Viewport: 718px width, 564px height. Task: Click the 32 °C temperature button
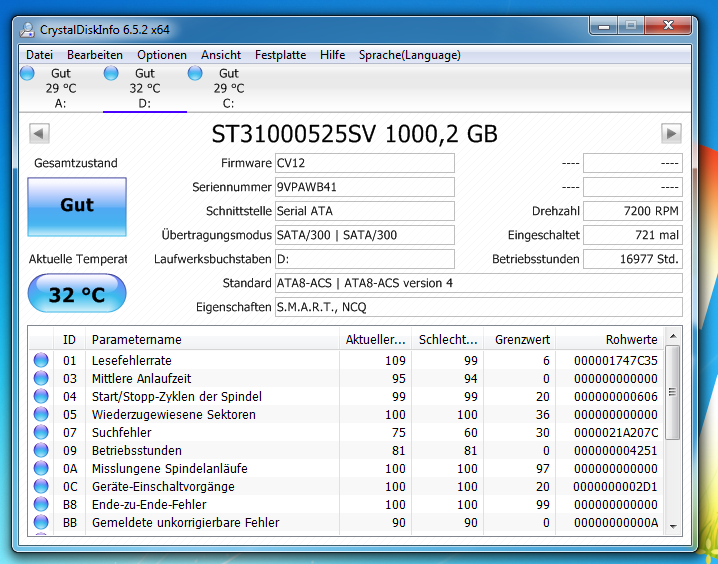tap(77, 293)
